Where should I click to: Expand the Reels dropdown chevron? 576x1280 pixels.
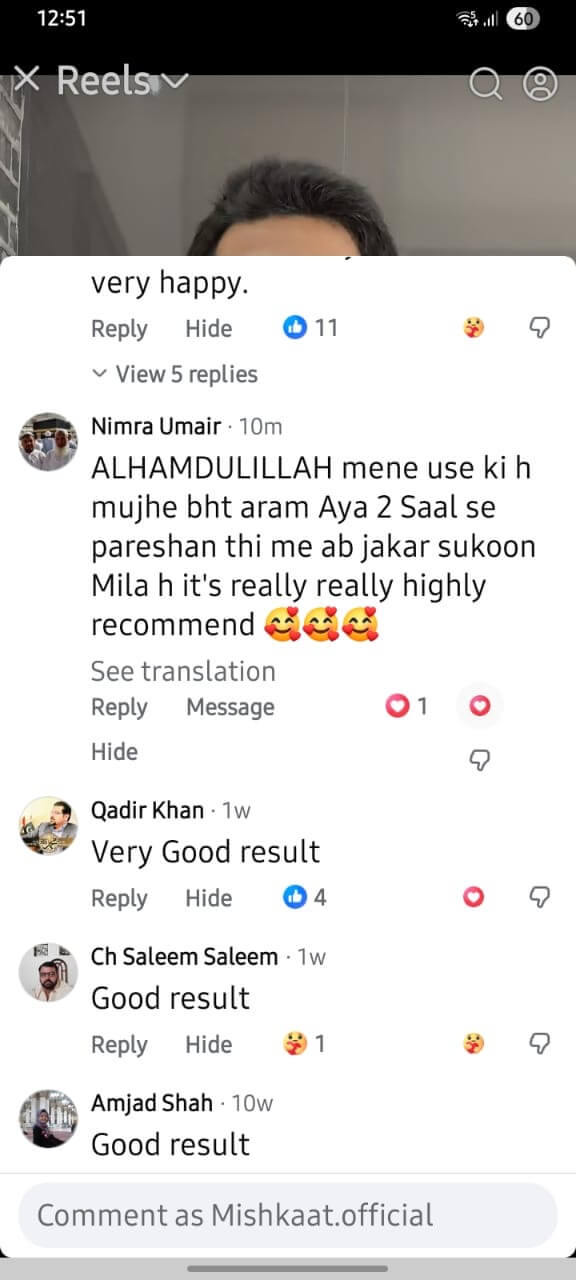pyautogui.click(x=175, y=81)
